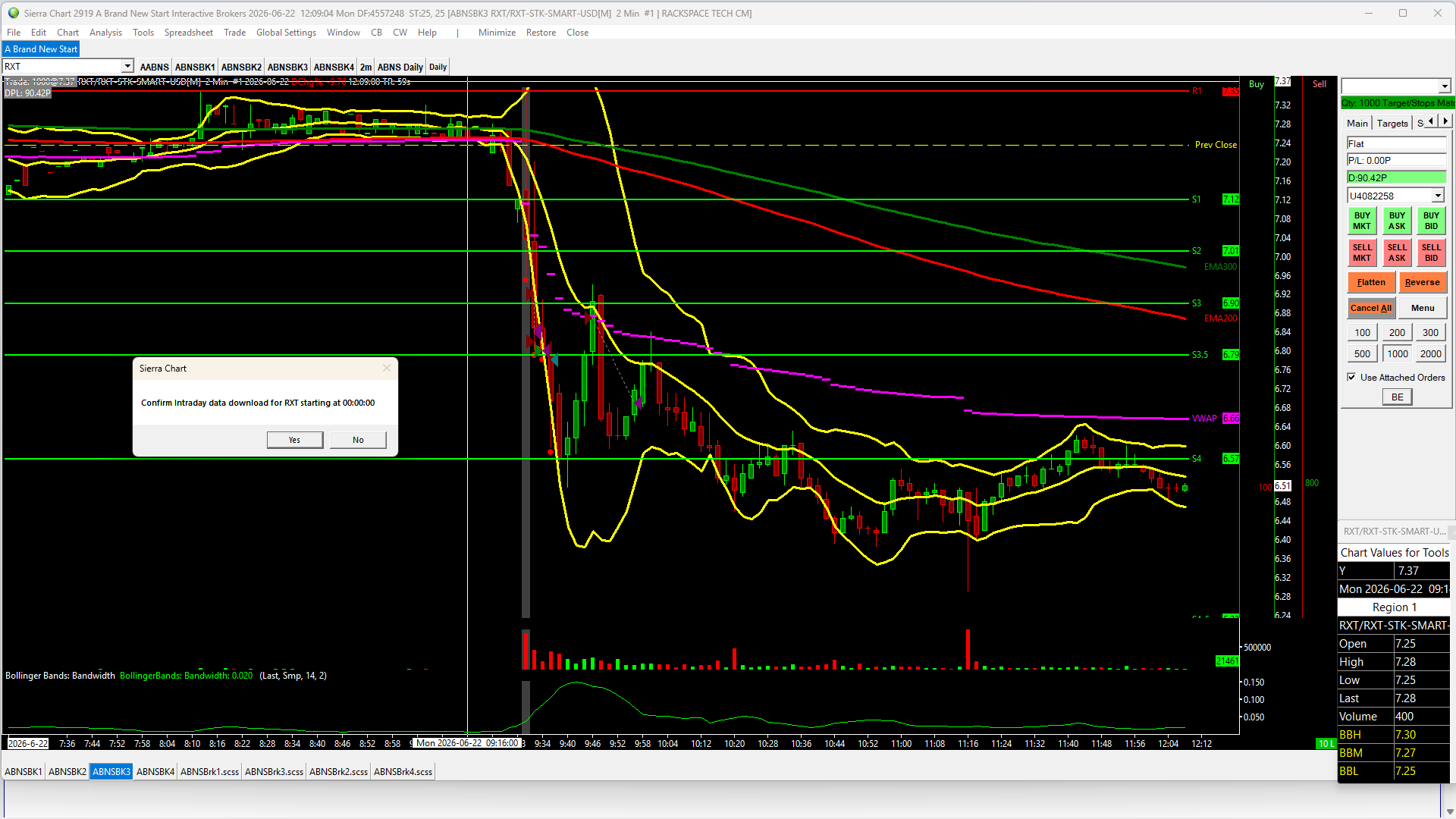Expand the trade window top dropdown
1456x819 pixels.
click(1445, 86)
